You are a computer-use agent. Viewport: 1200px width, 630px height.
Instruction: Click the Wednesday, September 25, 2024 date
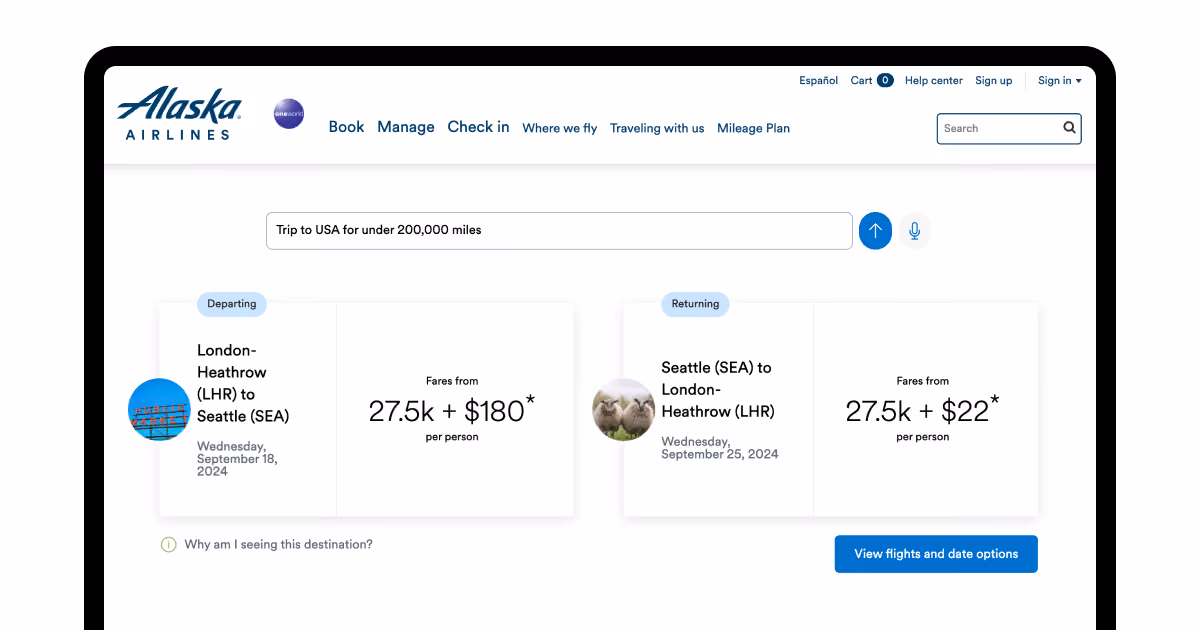719,448
